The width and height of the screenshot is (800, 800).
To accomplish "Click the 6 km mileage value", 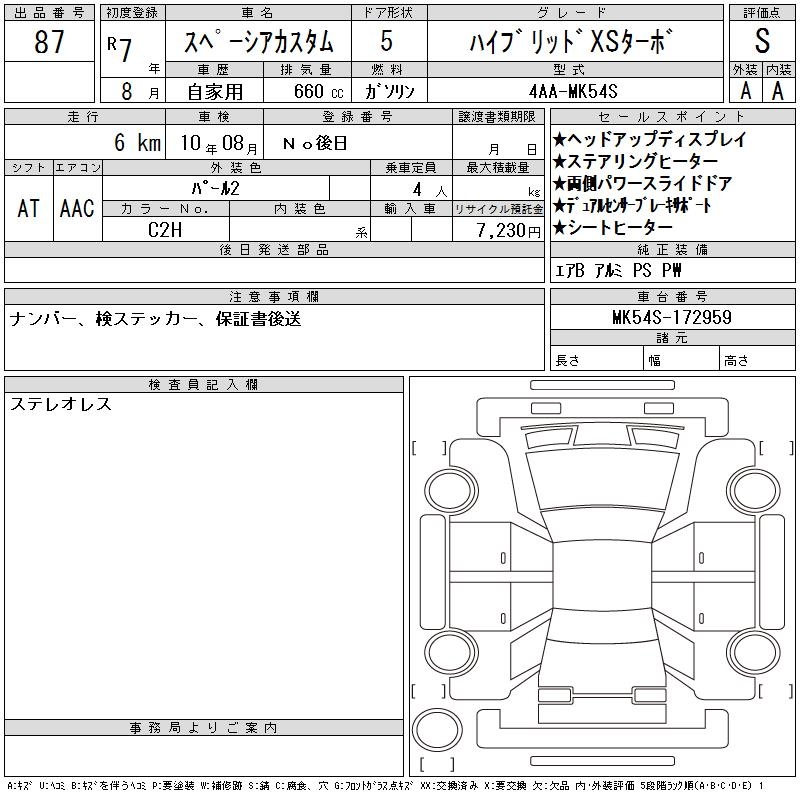I will coord(136,143).
